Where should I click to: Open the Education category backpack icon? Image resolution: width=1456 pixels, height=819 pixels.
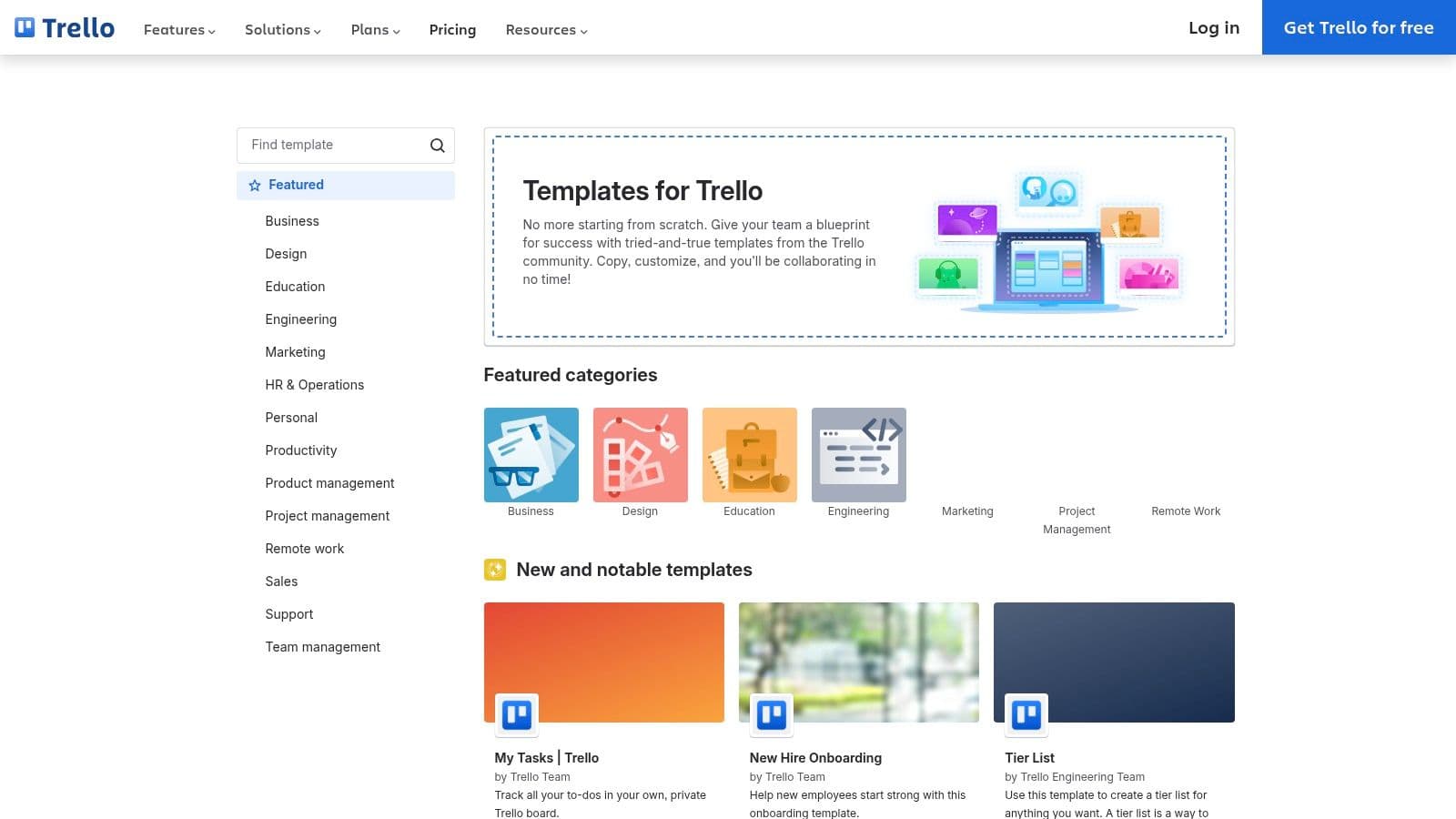coord(750,455)
